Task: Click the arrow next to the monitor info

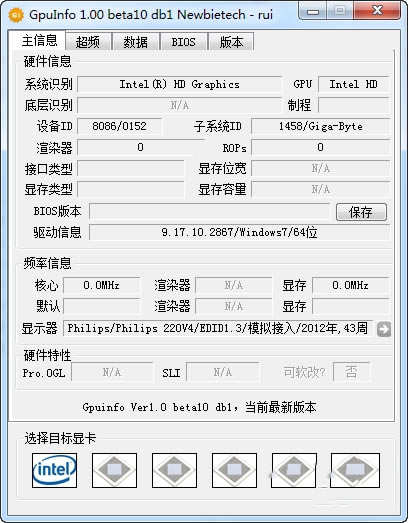Action: coord(384,329)
